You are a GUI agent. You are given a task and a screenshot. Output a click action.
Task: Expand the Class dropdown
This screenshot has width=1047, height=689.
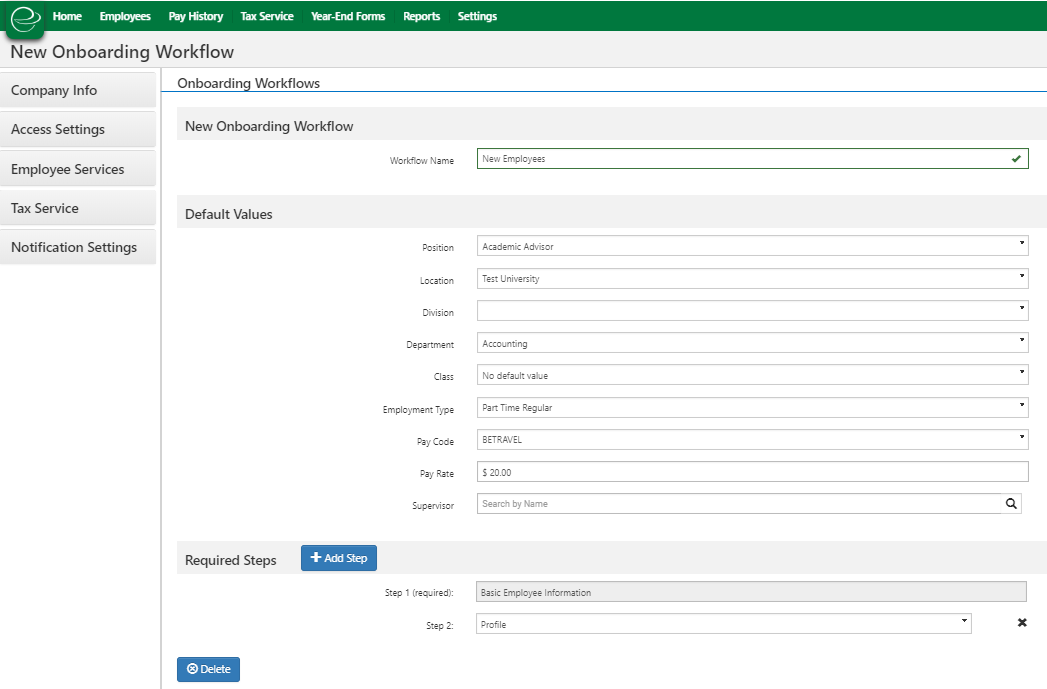click(x=753, y=375)
